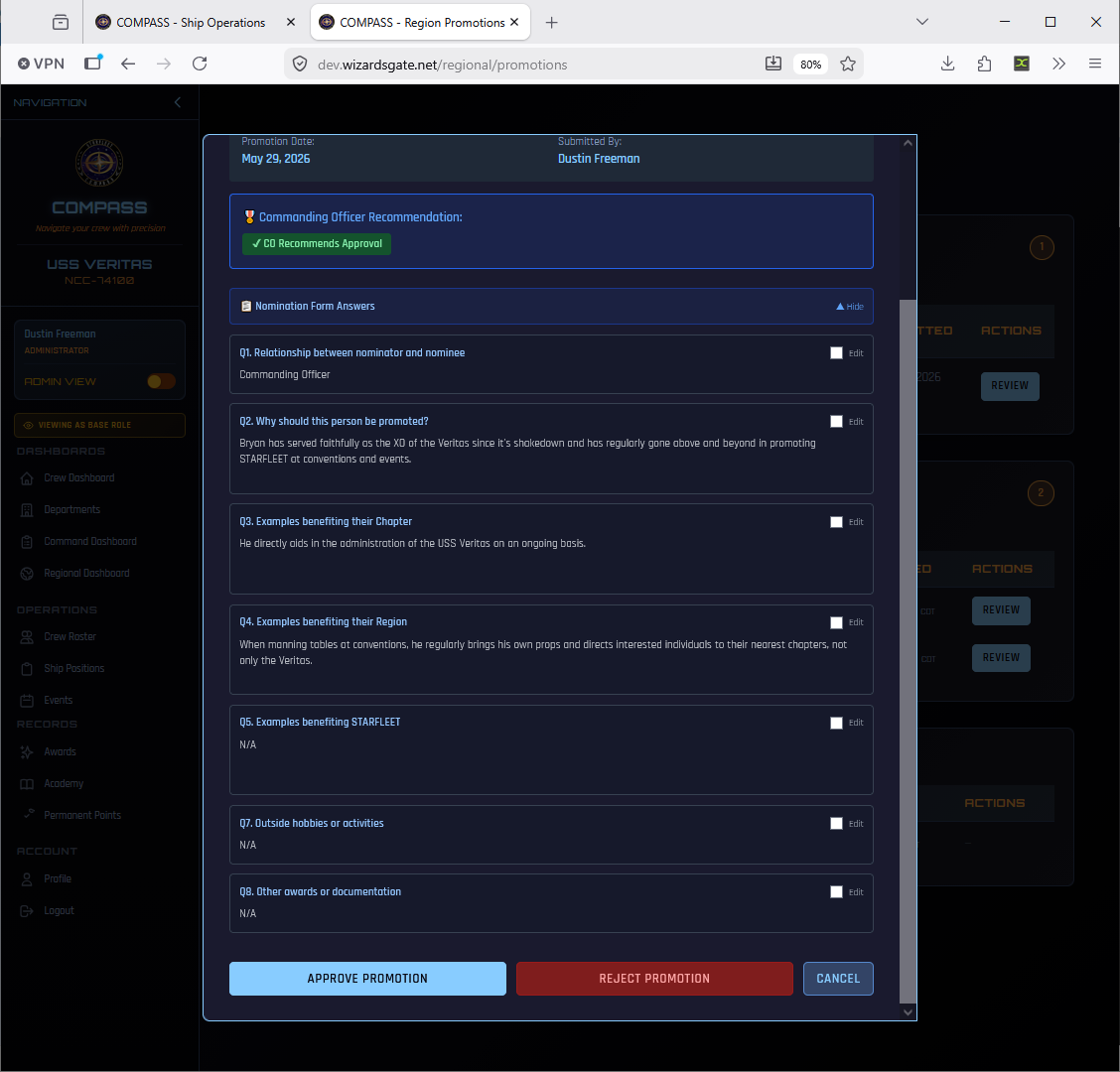Check Edit box for Q5 STARFLEET examples
The height and width of the screenshot is (1072, 1120).
(836, 723)
